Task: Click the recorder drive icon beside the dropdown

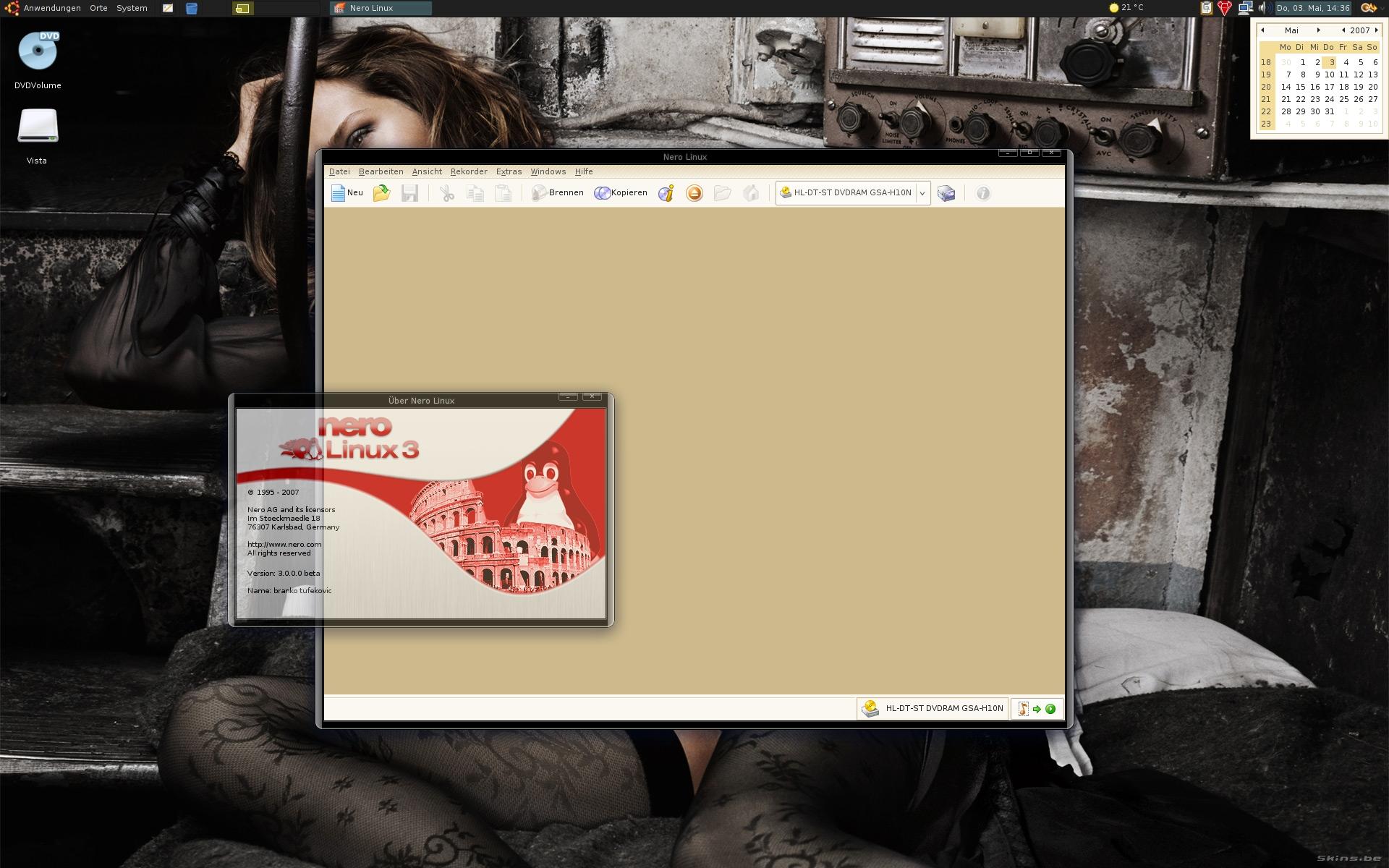Action: pos(946,193)
